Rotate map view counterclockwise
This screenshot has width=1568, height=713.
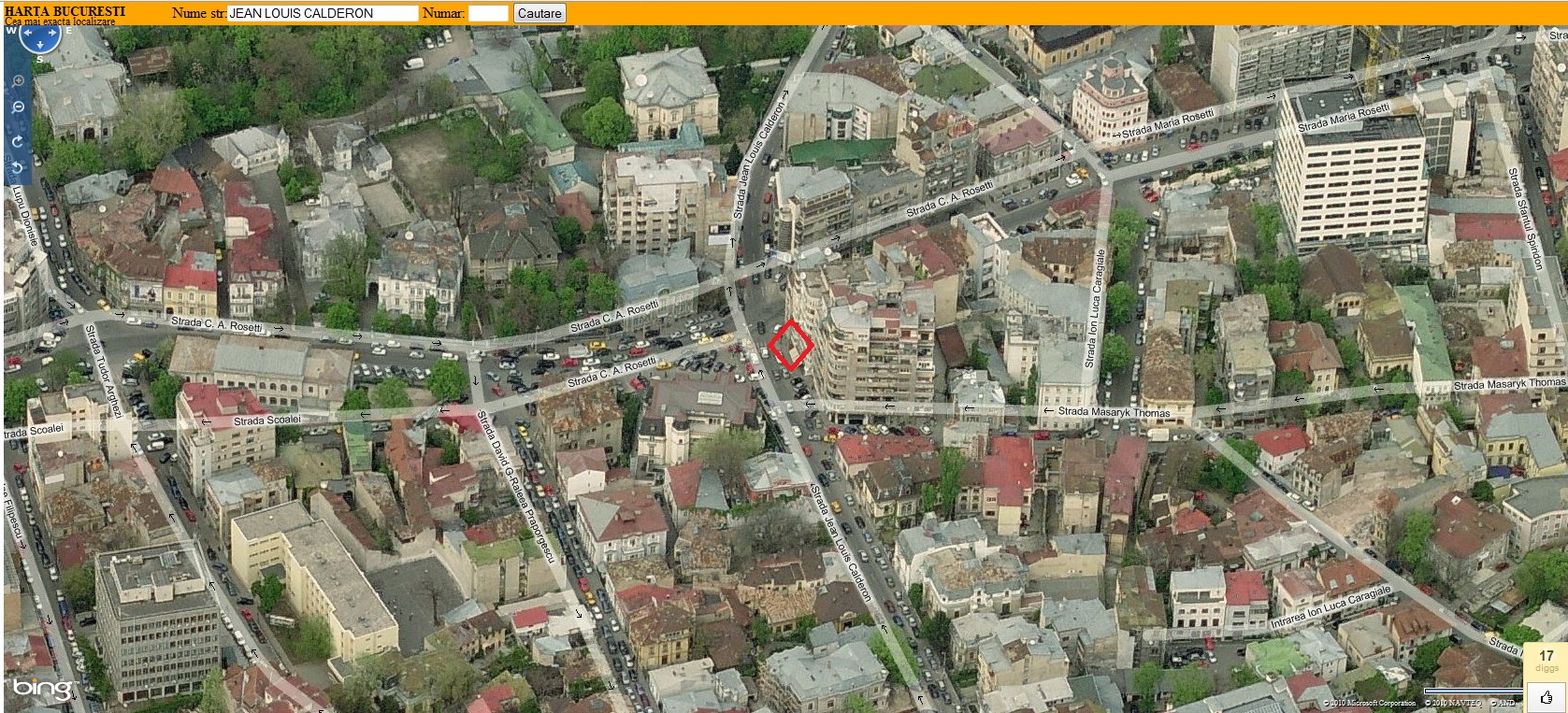coord(18,166)
